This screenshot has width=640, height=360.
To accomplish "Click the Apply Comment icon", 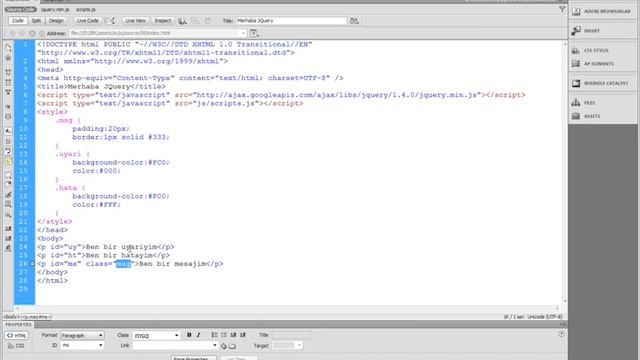I will (x=8, y=175).
